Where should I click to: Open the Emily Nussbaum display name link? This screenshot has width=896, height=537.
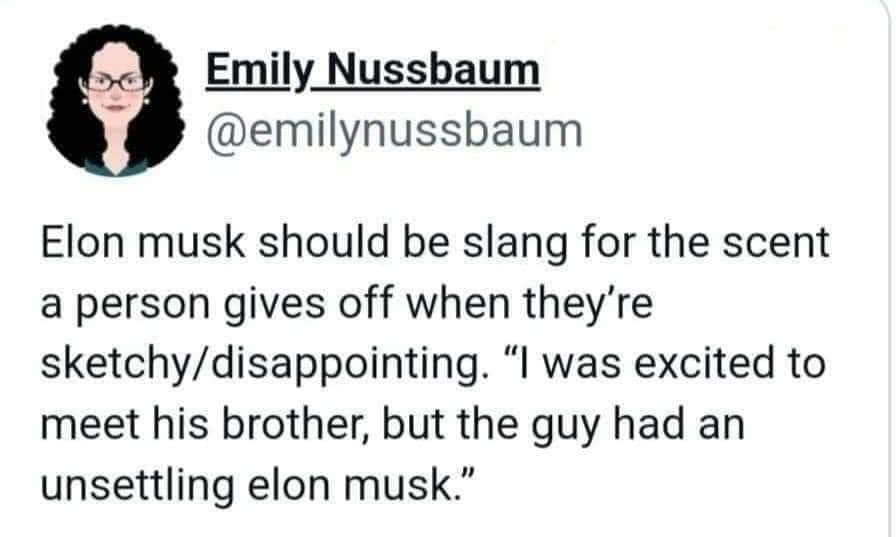click(x=373, y=70)
